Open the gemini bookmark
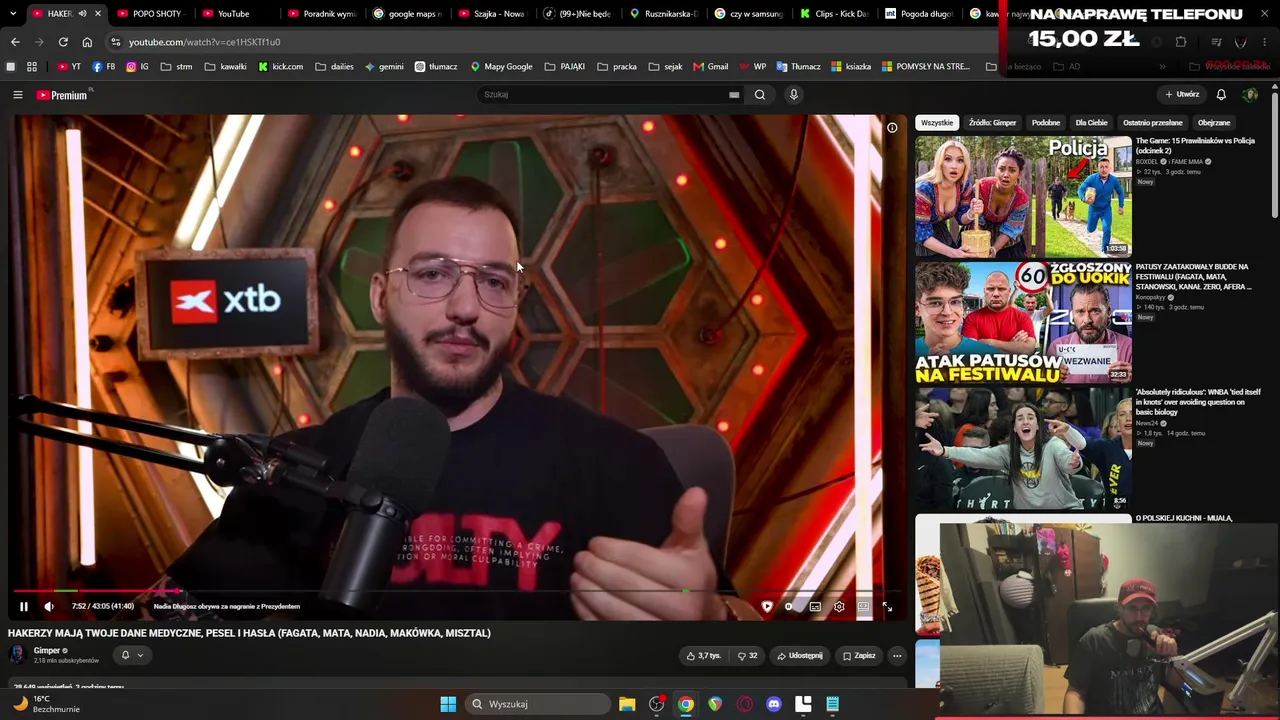Screen dimensions: 1280x720 pyautogui.click(x=384, y=67)
